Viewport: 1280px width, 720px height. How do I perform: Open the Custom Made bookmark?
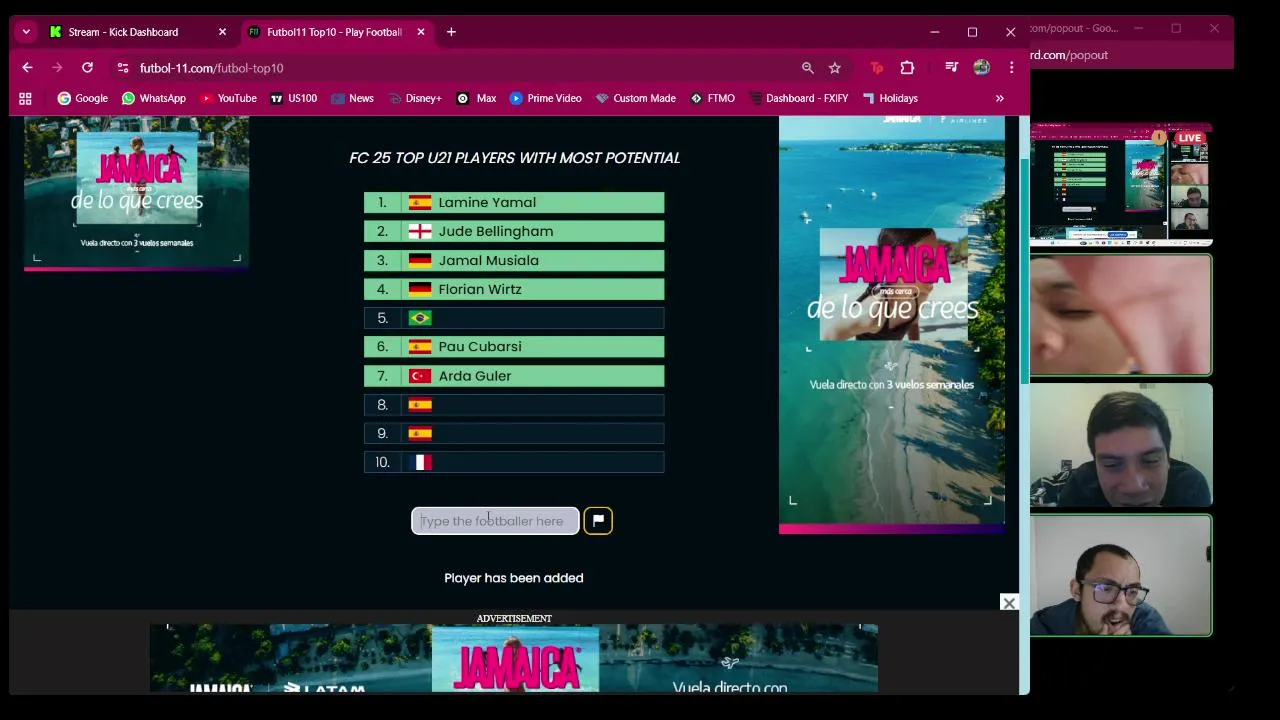coord(635,98)
